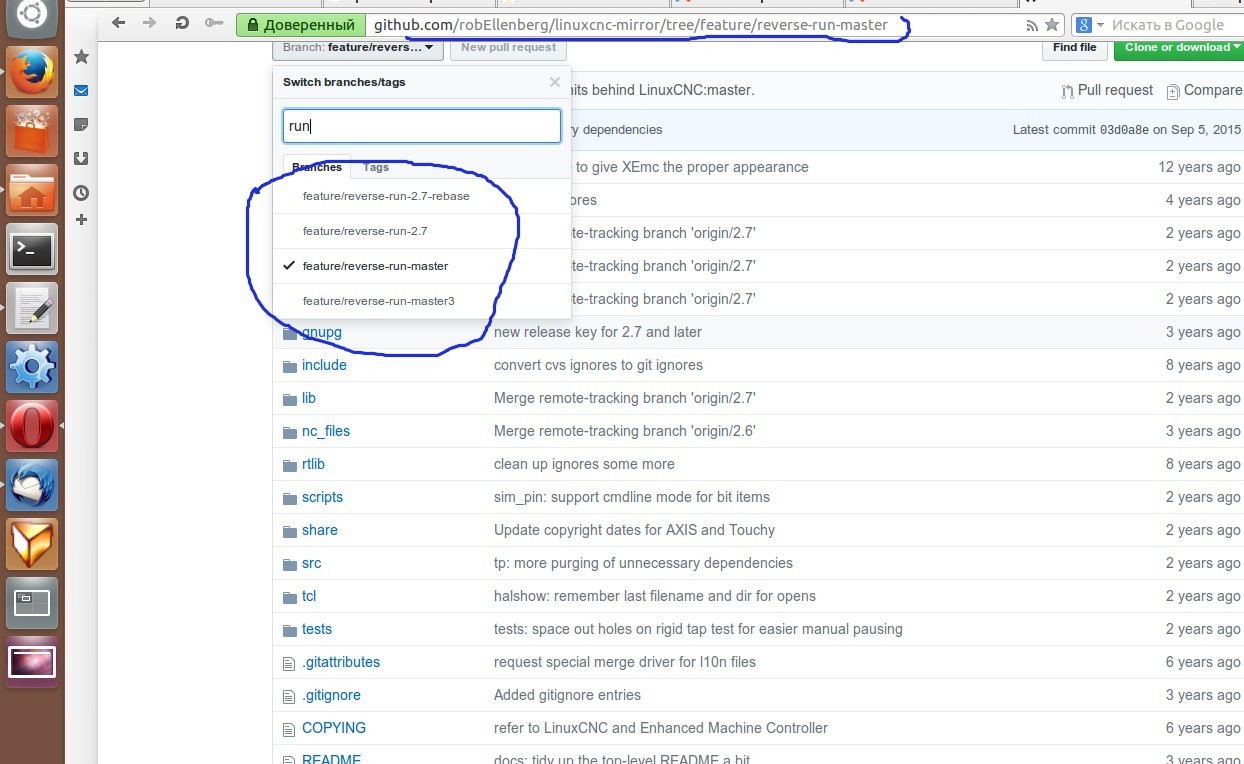Open the text editor launcher

[x=32, y=309]
